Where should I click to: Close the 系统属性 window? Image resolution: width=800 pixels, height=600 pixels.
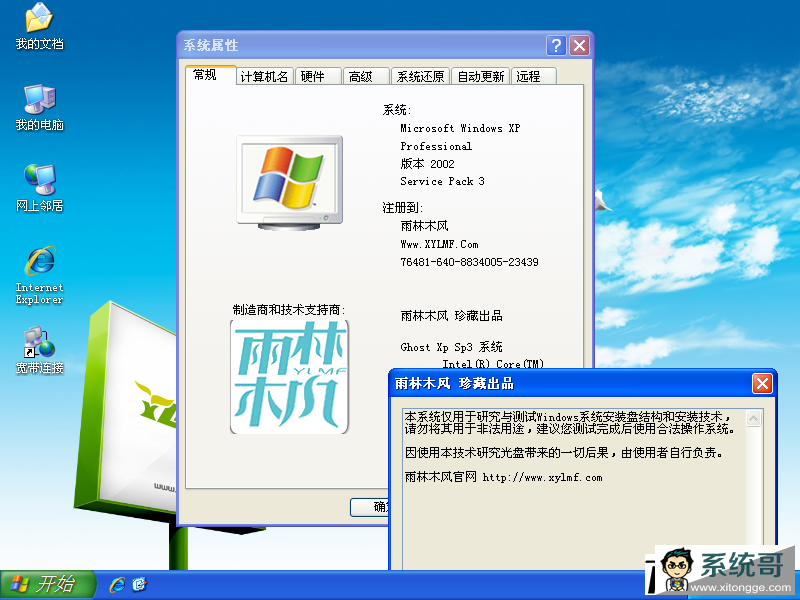pos(580,45)
